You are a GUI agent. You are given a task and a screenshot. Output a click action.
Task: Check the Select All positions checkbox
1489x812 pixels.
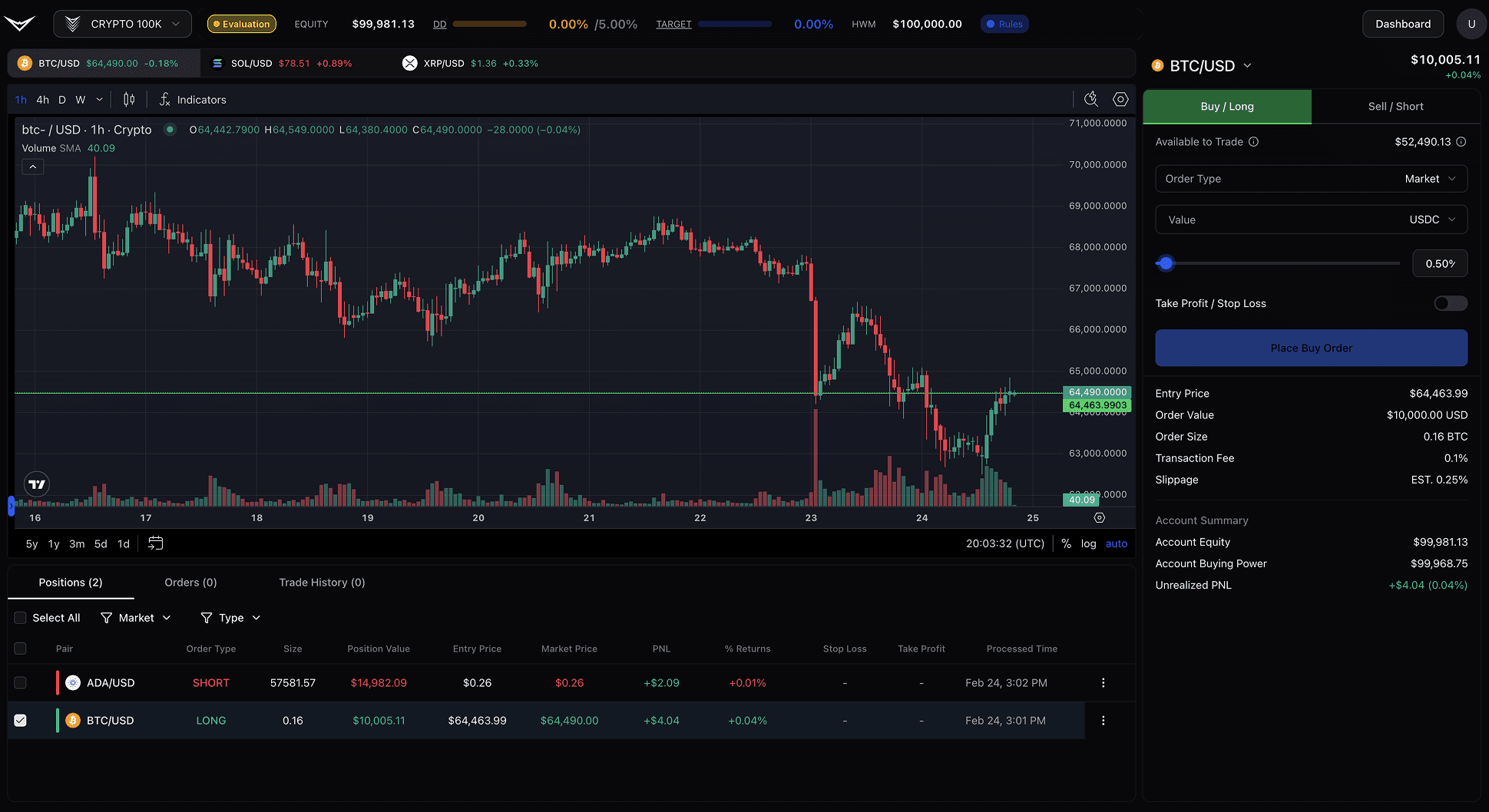20,617
